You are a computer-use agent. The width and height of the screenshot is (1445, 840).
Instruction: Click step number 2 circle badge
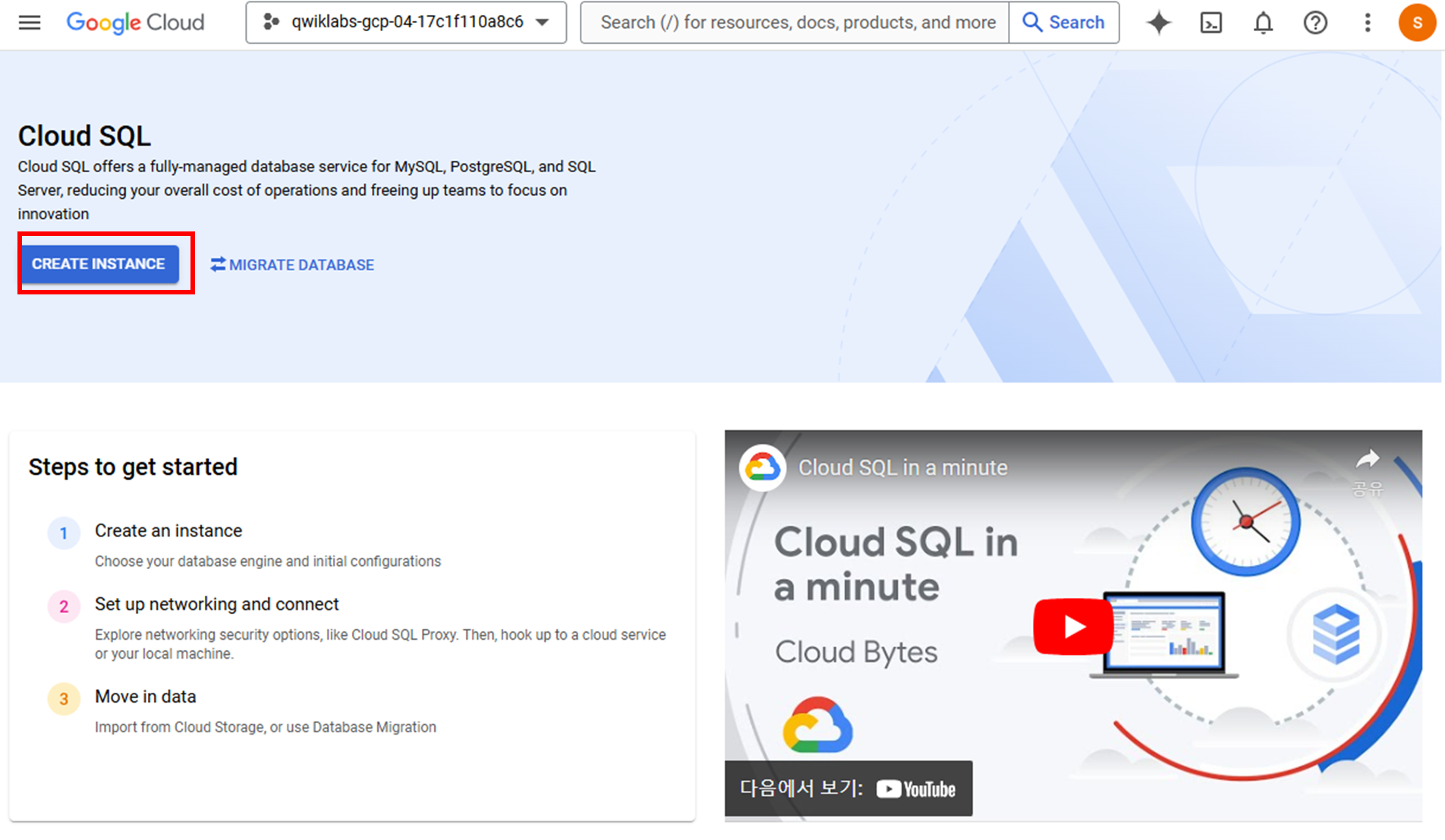pos(64,607)
